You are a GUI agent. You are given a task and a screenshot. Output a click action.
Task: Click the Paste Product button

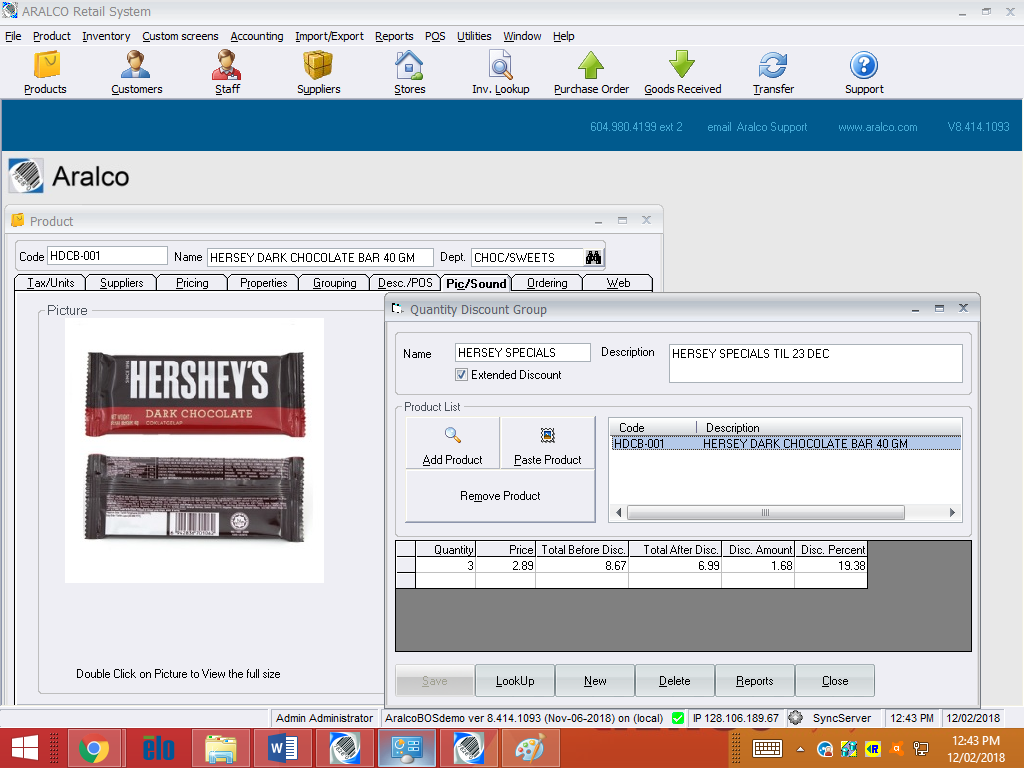pos(547,443)
